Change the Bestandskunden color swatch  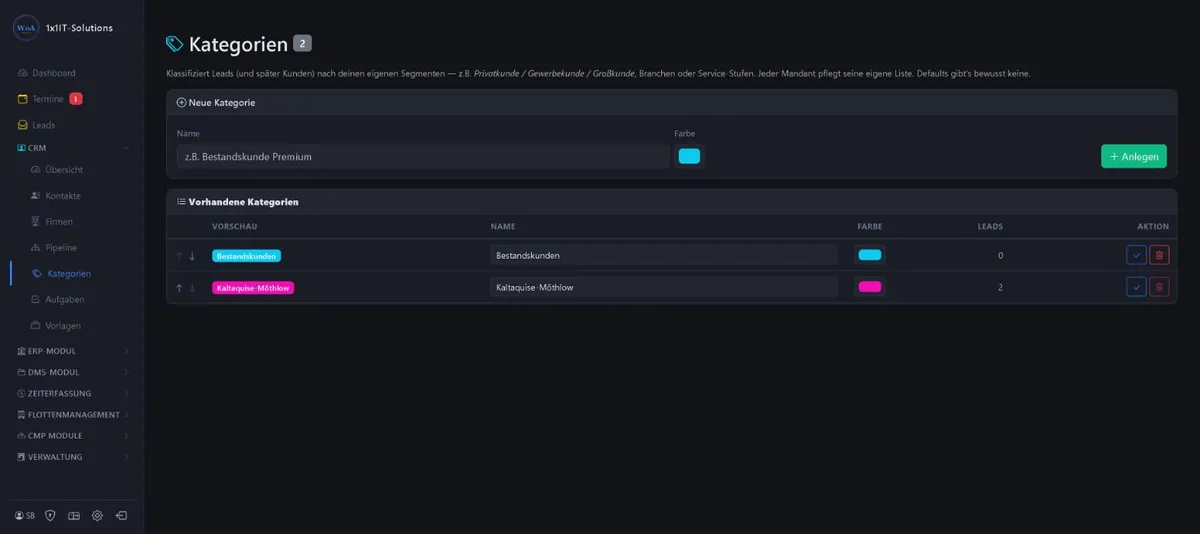pos(870,255)
